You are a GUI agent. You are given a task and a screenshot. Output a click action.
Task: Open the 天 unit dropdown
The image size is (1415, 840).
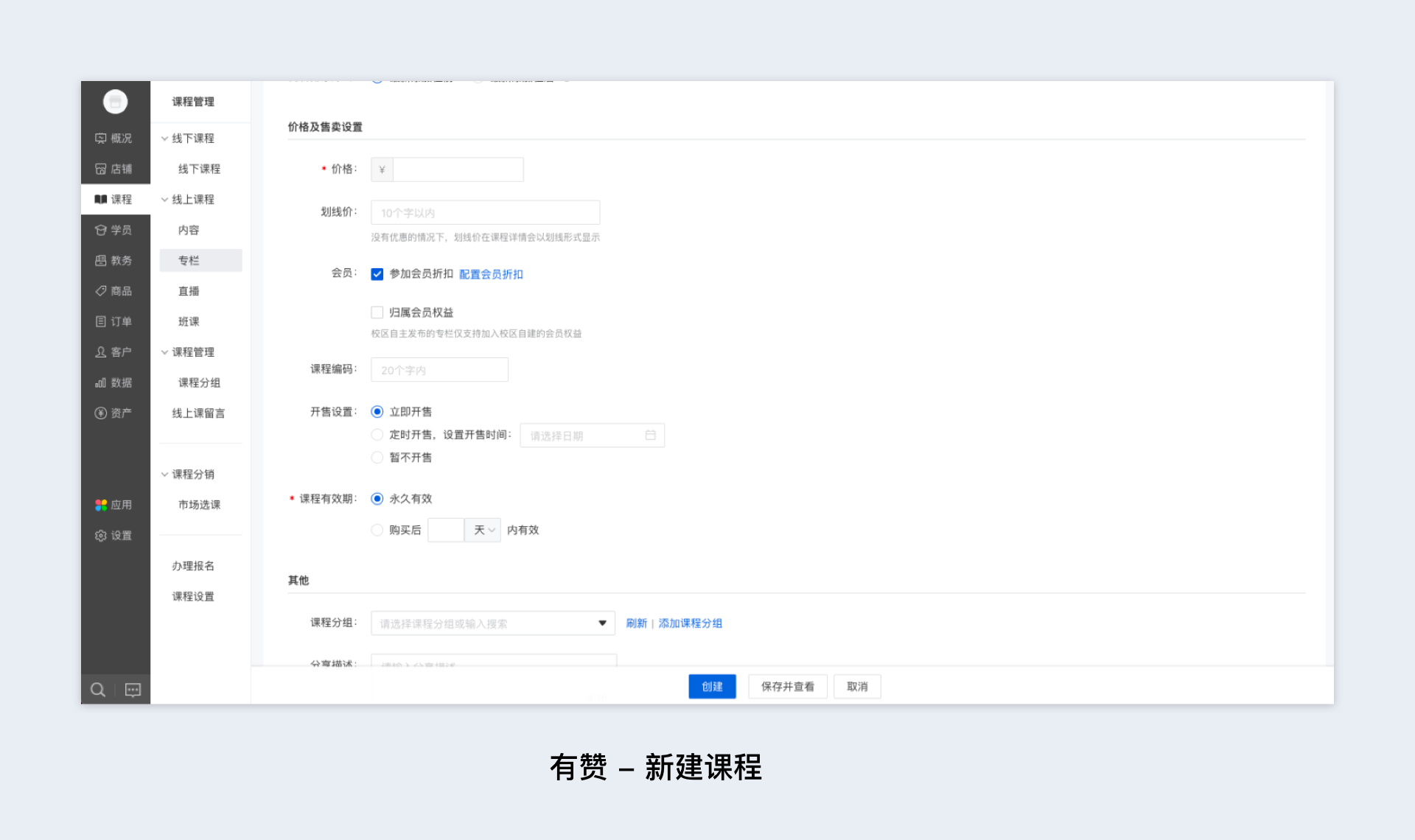(483, 530)
